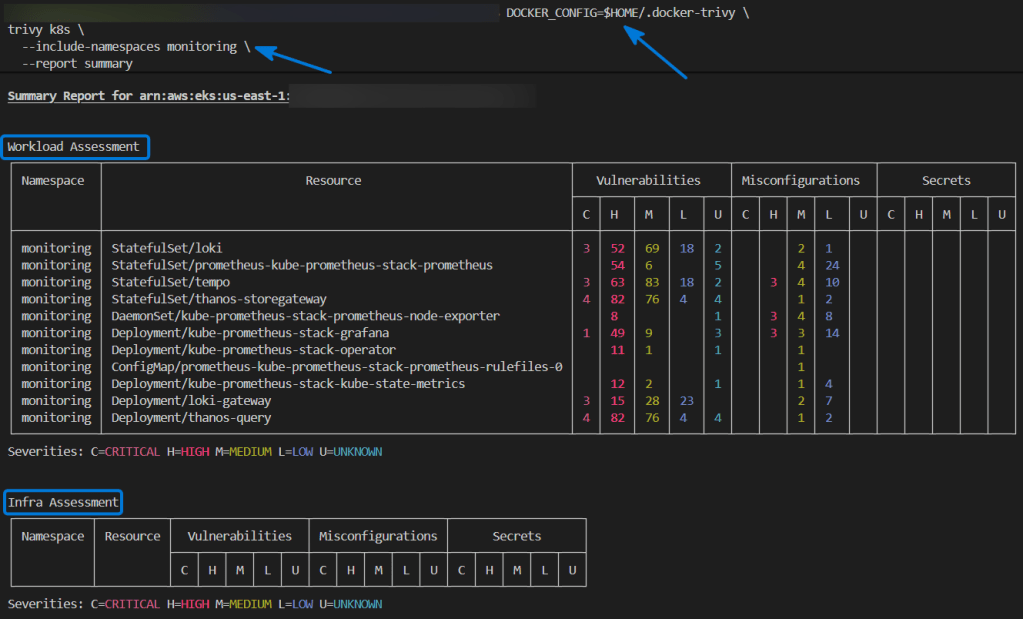Click 'Summary Report for arn:aws:eks:us-east-1:' heading
Image resolution: width=1023 pixels, height=619 pixels.
tap(149, 96)
